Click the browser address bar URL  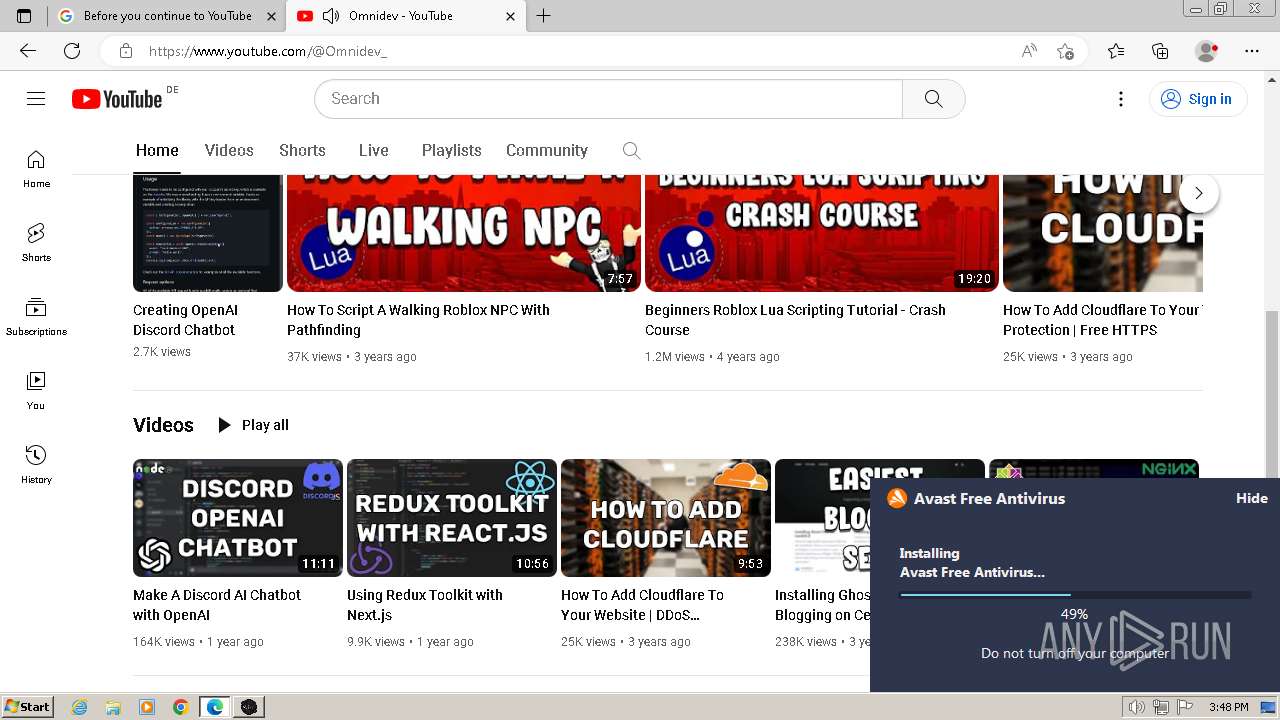(x=267, y=51)
